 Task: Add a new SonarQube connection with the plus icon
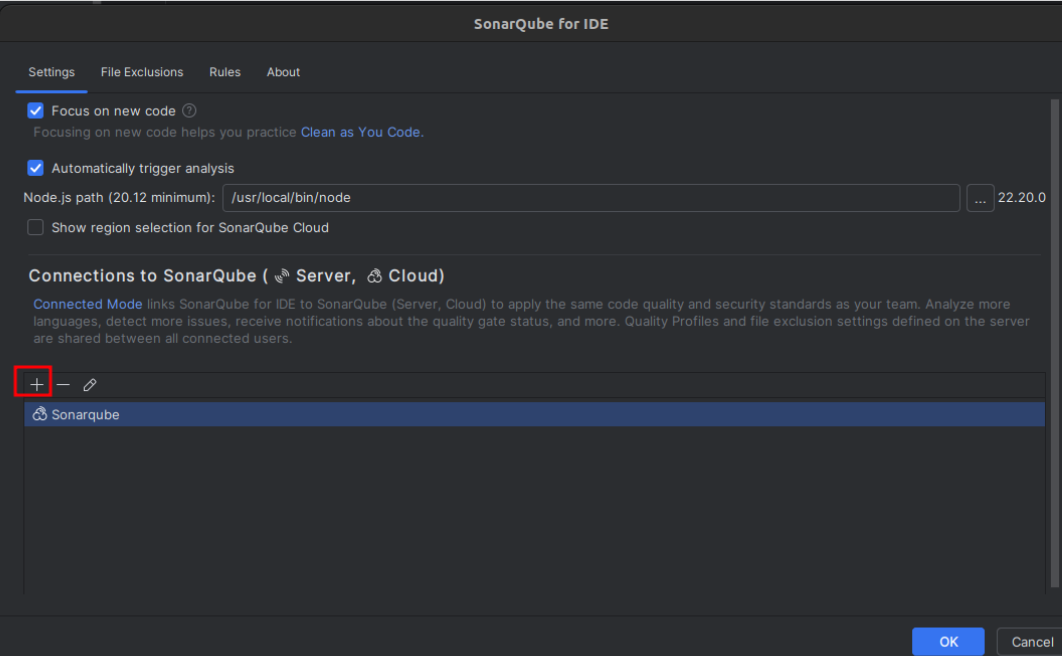[36, 383]
